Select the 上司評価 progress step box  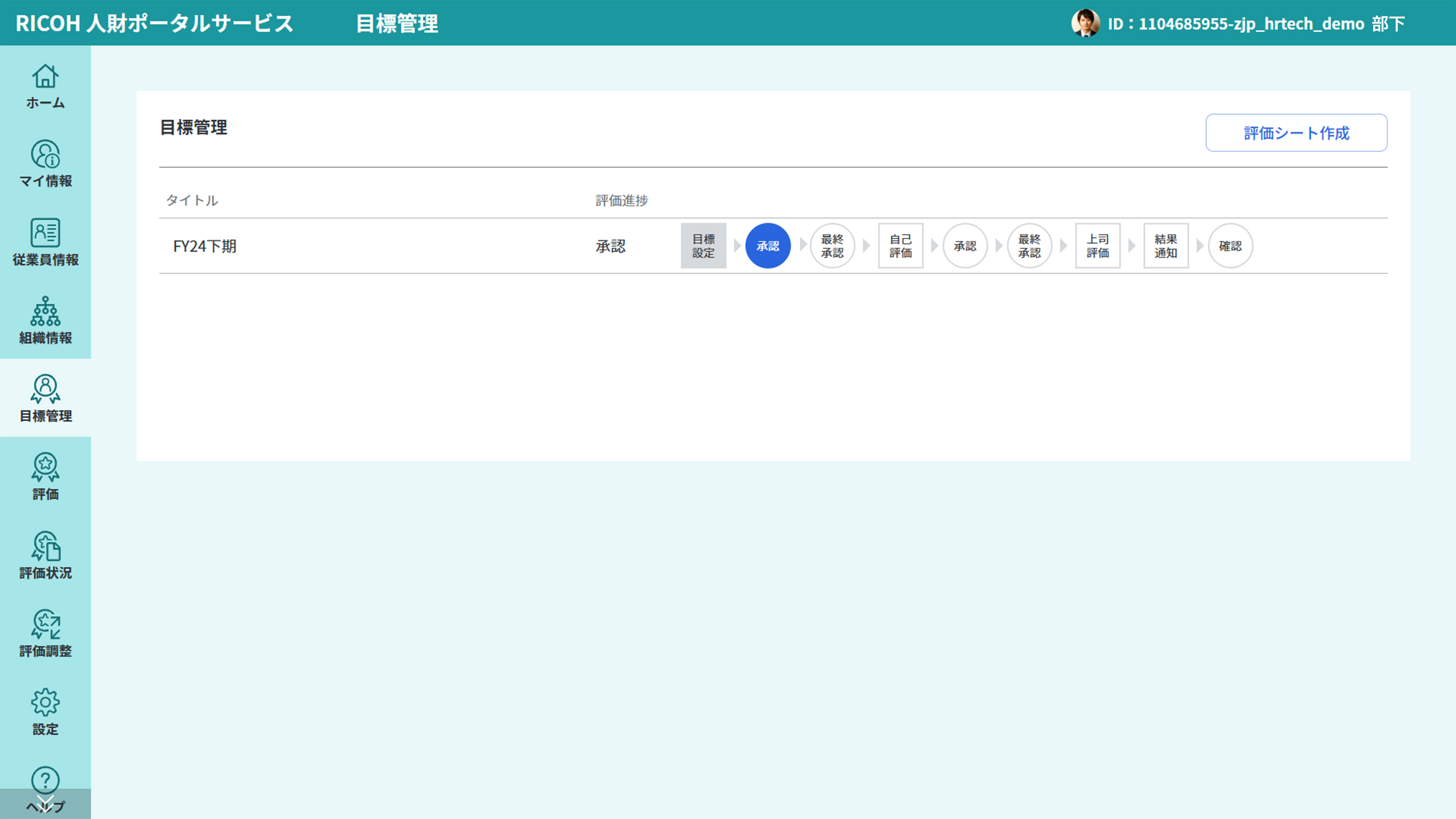[x=1097, y=246]
